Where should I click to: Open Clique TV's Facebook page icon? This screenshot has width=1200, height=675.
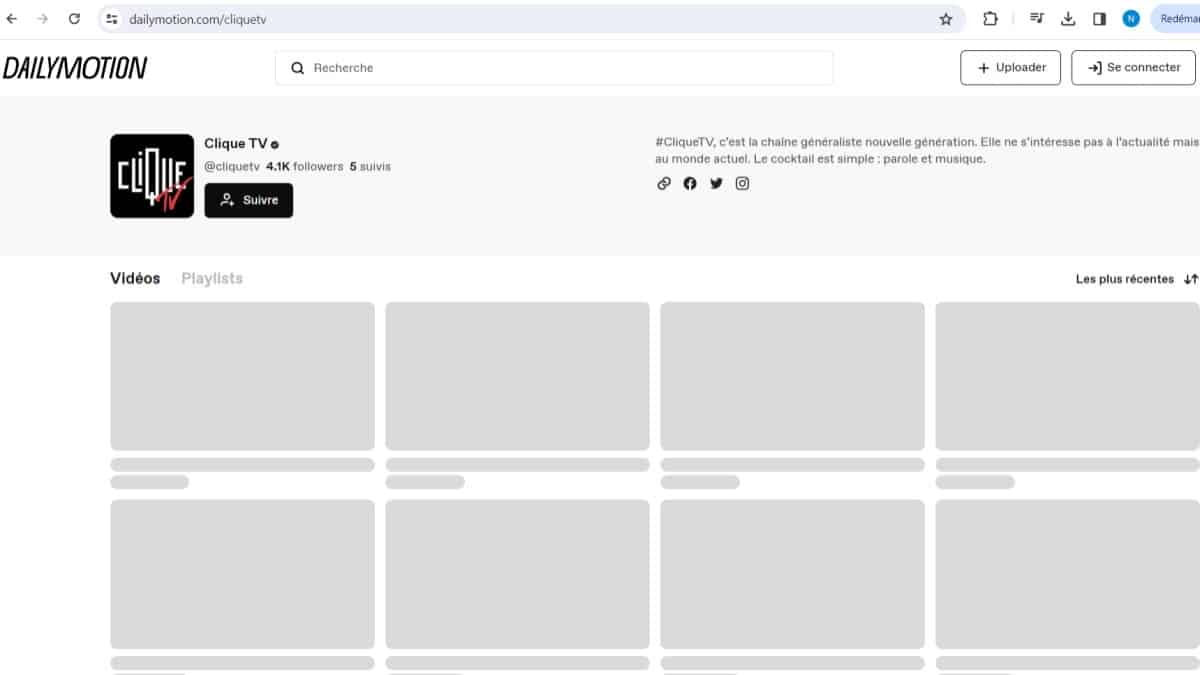(x=690, y=183)
